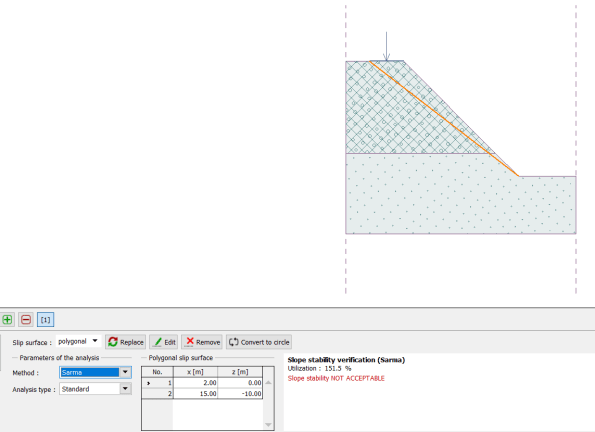595x432 pixels.
Task: Remove analysis stage with red minus icon
Action: click(26, 320)
